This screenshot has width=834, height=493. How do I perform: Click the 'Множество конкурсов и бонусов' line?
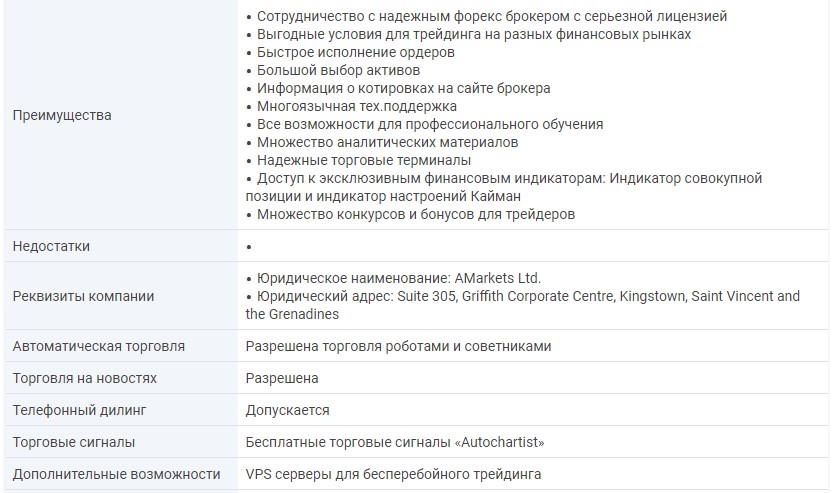click(x=415, y=214)
